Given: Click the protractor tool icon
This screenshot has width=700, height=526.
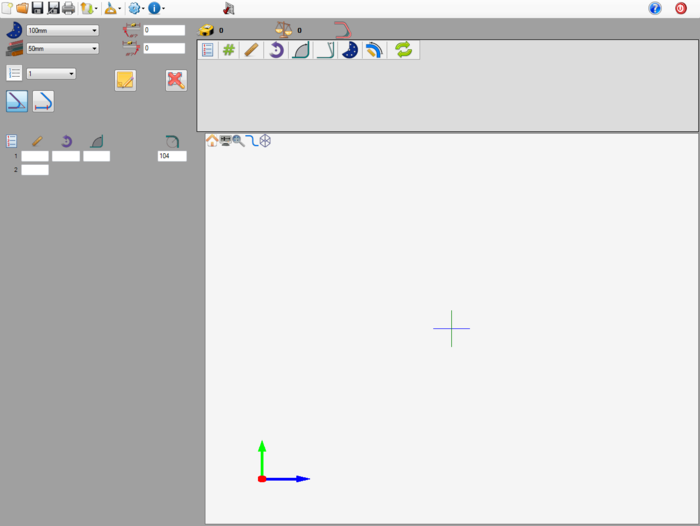Looking at the screenshot, I should [110, 8].
